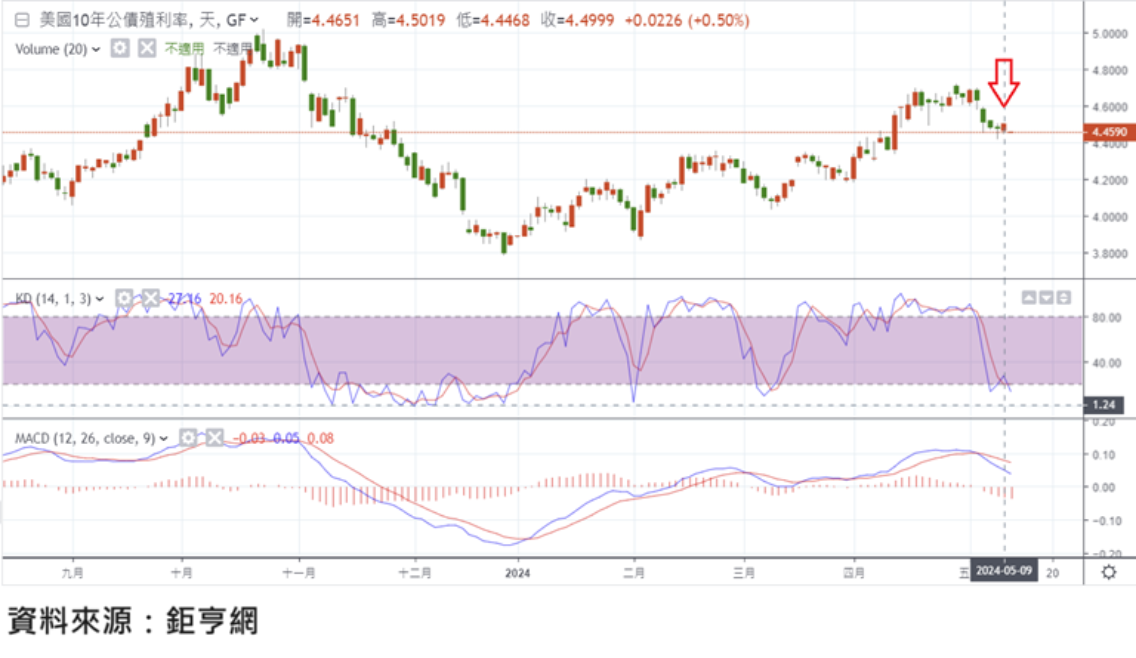
Task: Move KD pane down with arrow icon
Action: (x=1046, y=297)
